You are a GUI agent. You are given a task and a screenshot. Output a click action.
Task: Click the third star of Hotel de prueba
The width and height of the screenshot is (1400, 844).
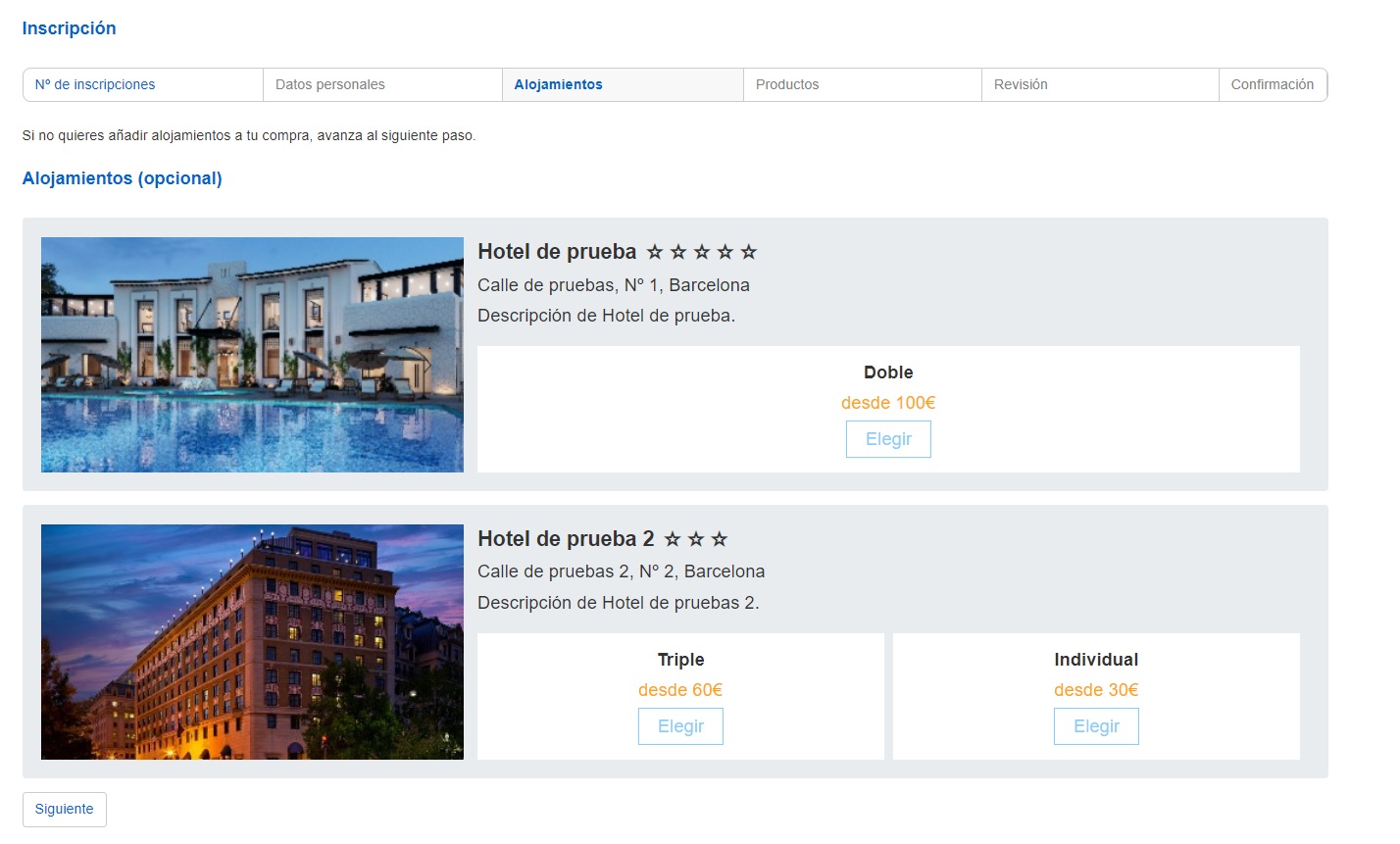pyautogui.click(x=702, y=253)
